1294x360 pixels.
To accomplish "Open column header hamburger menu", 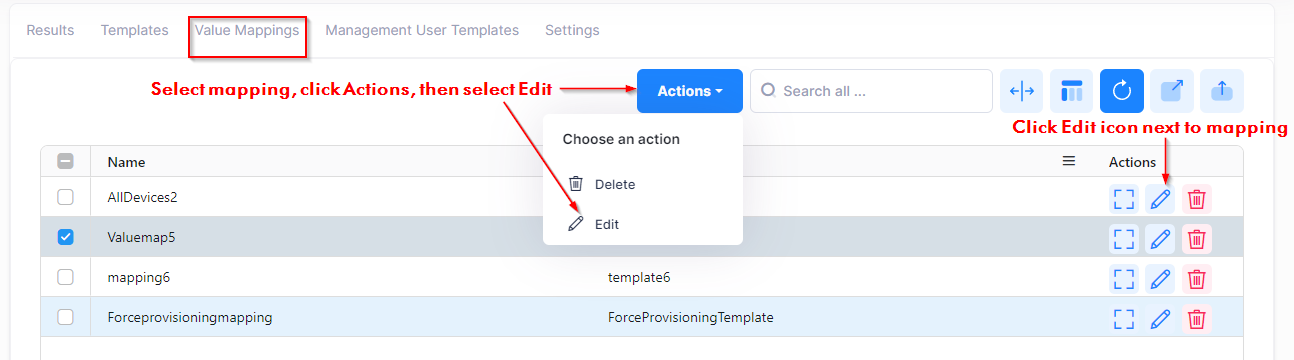I will click(1069, 161).
